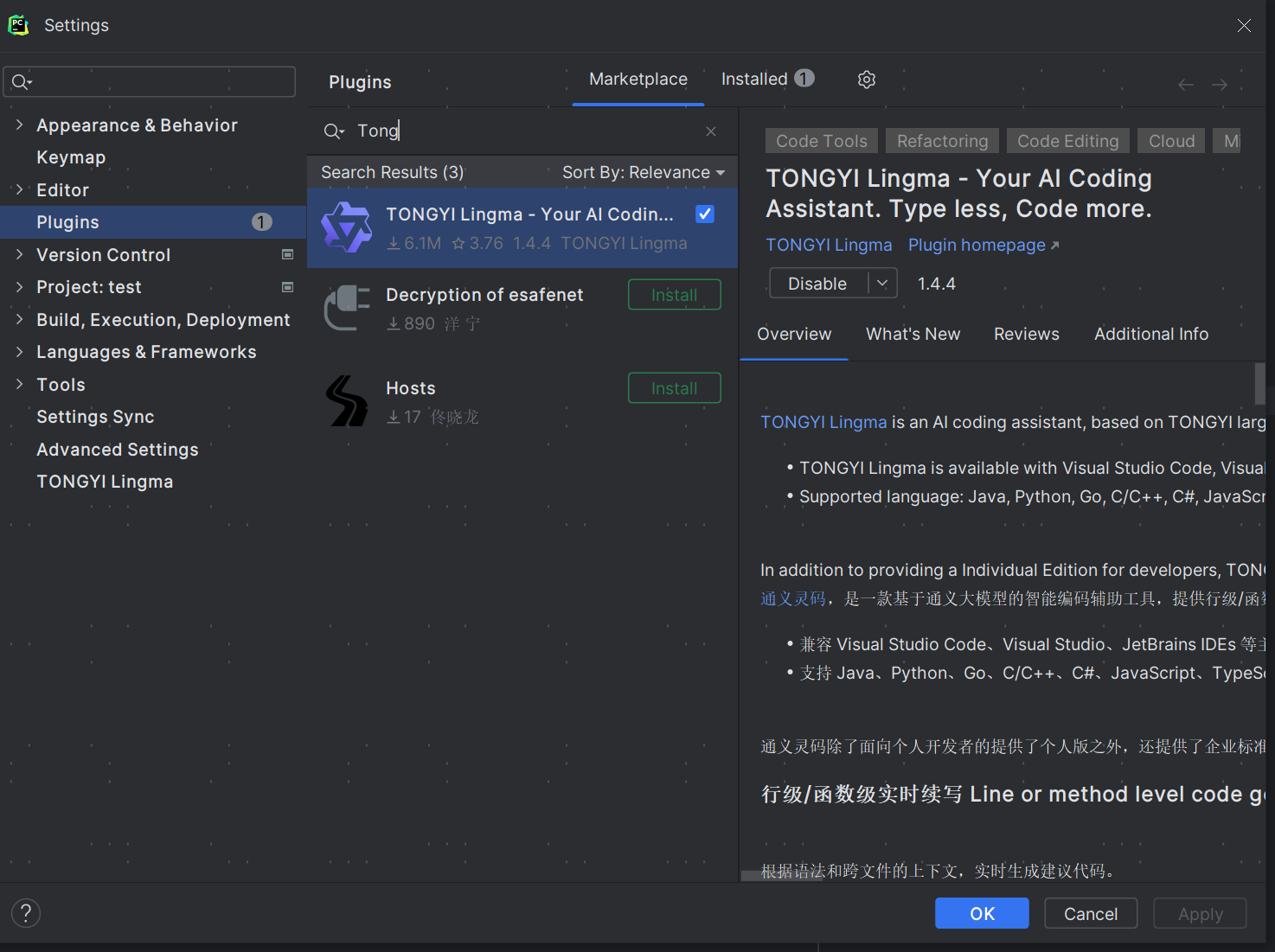Expand the Version Control node
1275x952 pixels.
point(19,254)
